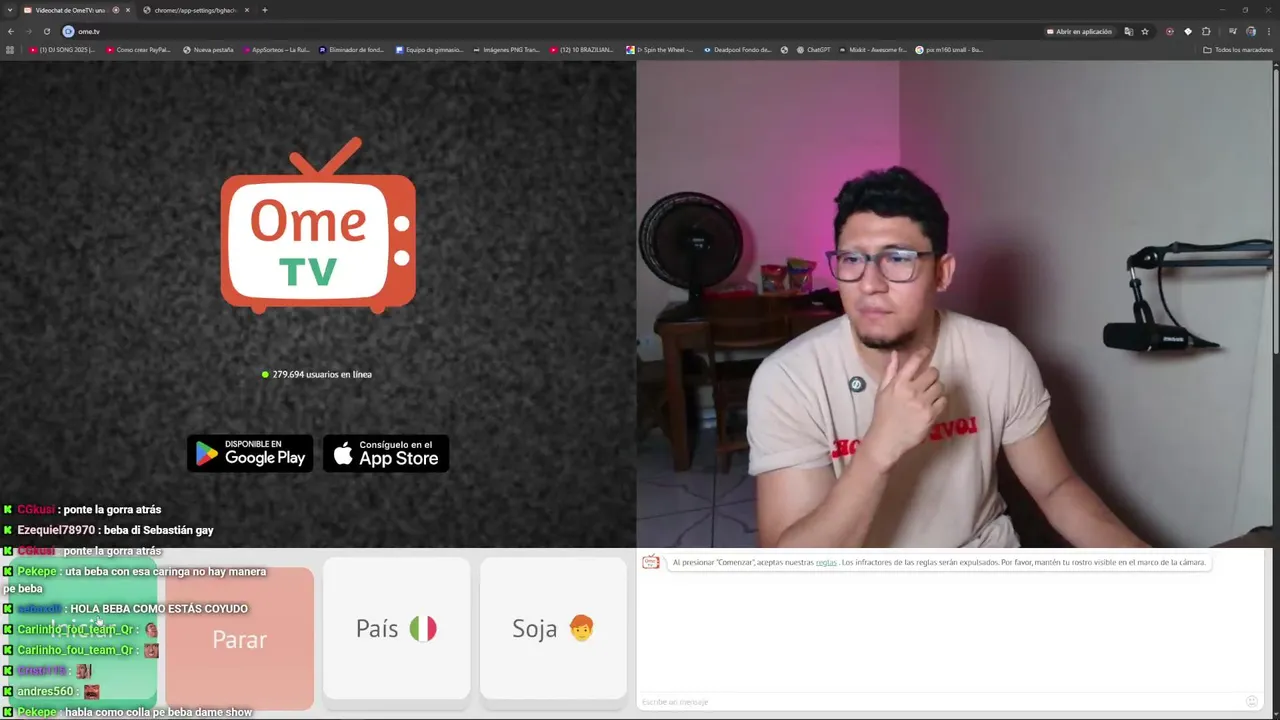This screenshot has width=1280, height=720.
Task: Open a new tab with the plus button
Action: coord(265,10)
